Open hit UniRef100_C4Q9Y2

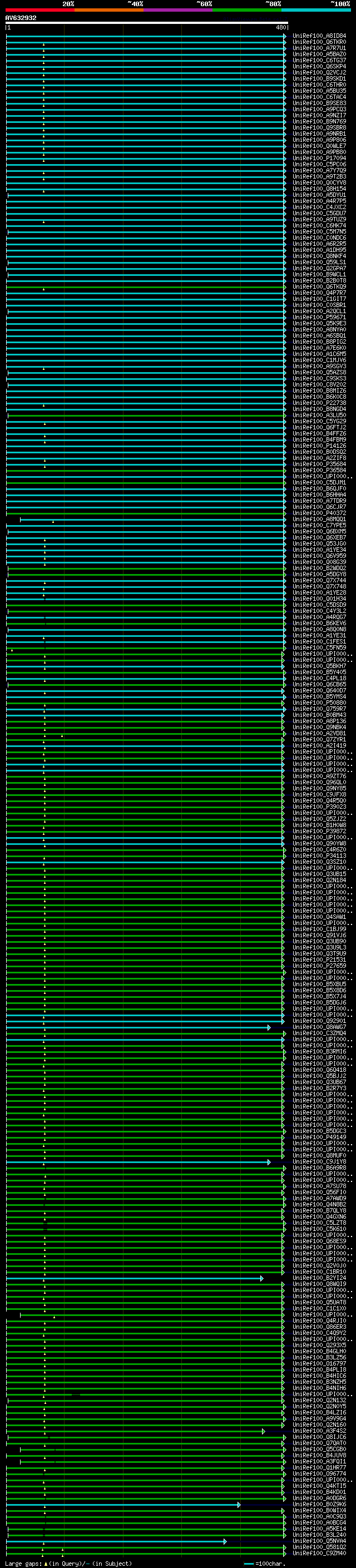(x=319, y=1333)
